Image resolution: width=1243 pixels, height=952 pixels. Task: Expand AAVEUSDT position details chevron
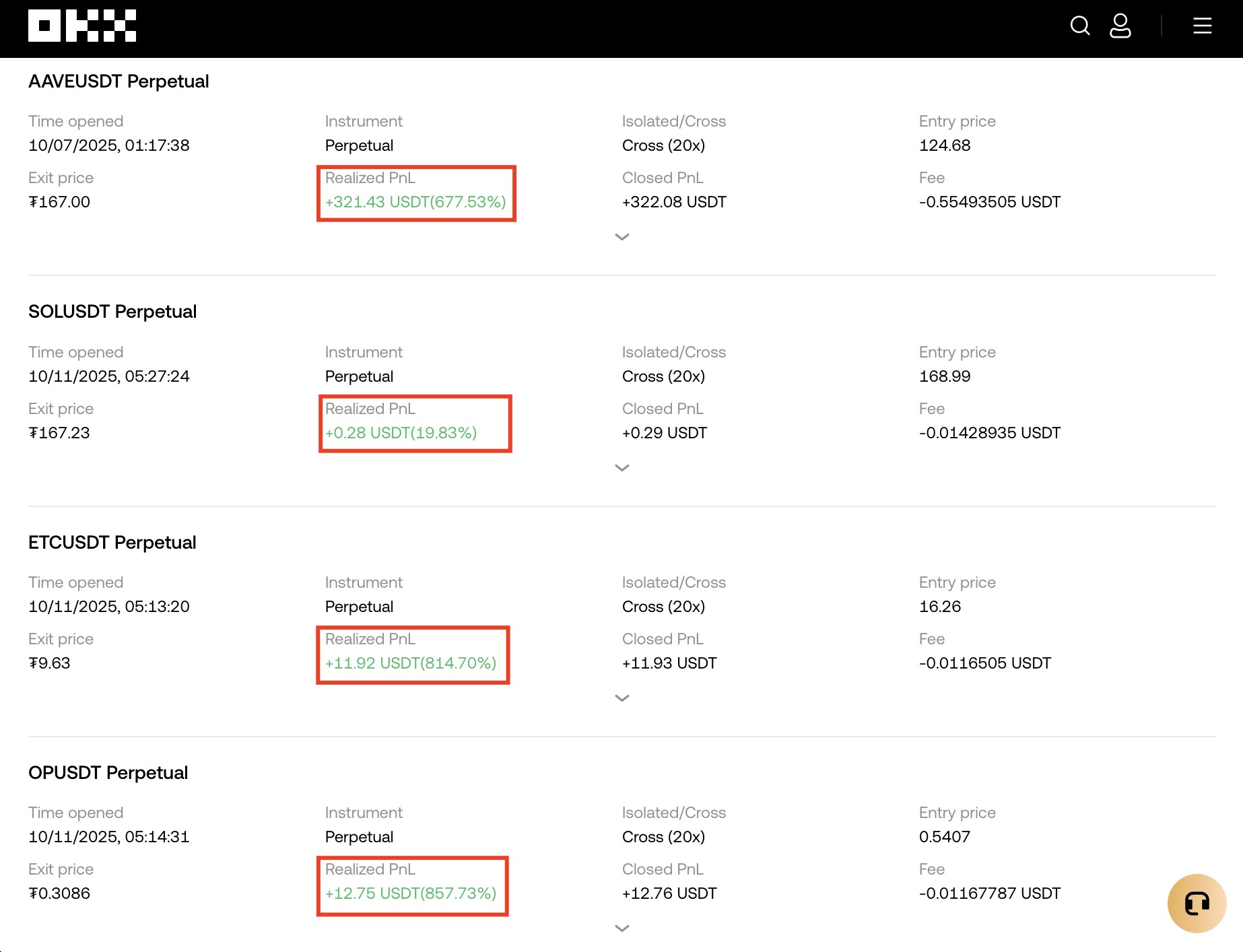pyautogui.click(x=621, y=237)
